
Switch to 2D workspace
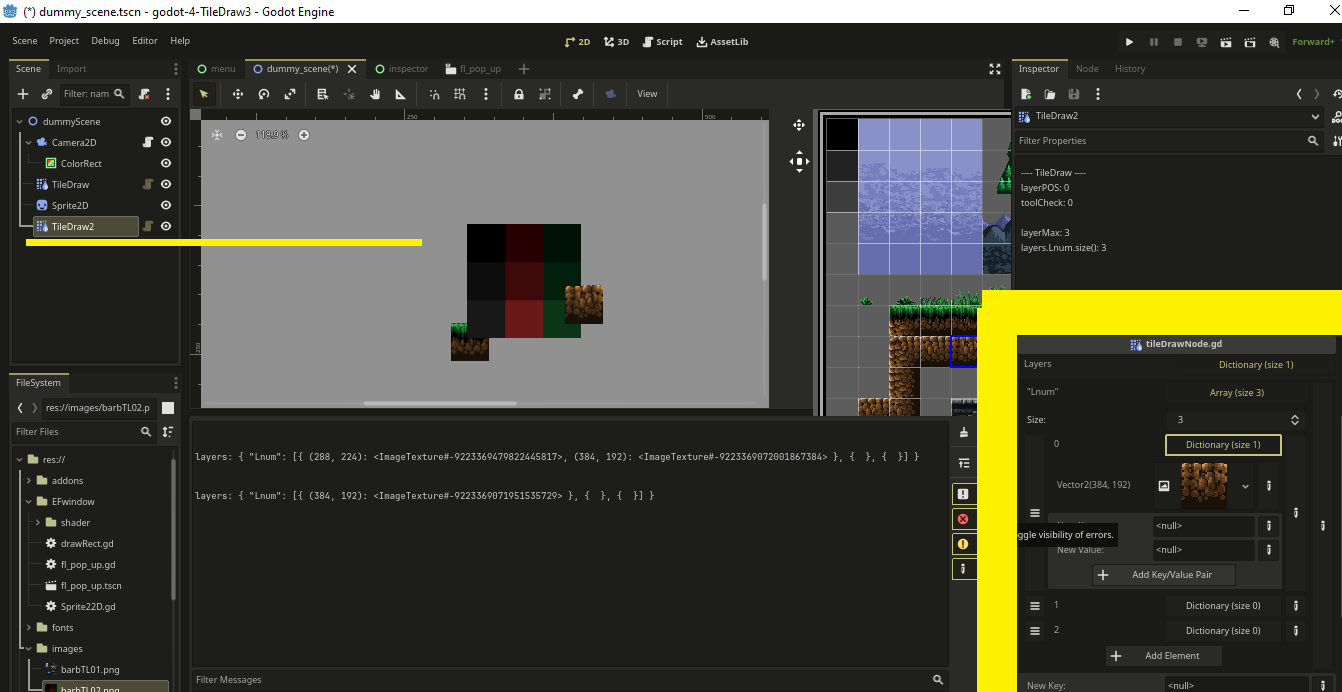(577, 42)
